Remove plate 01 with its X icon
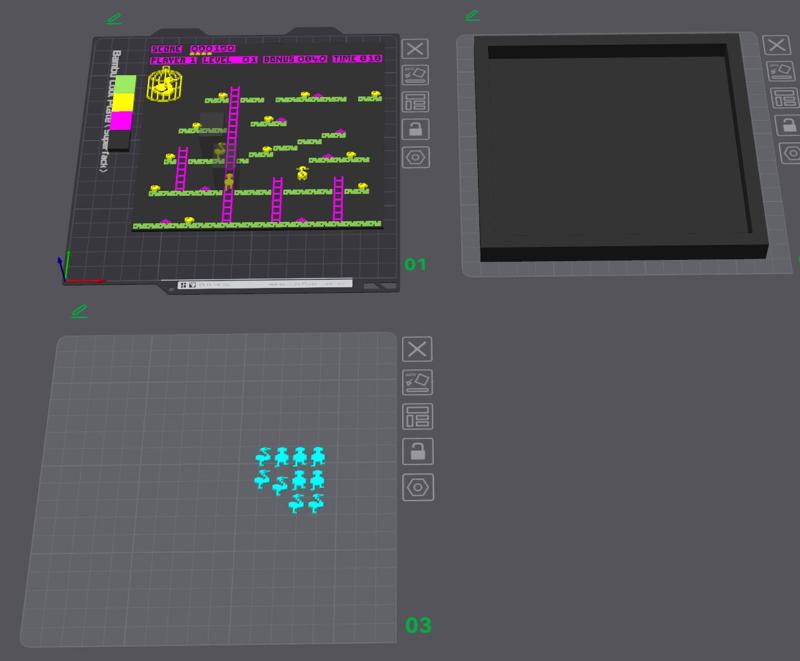Viewport: 800px width, 661px height. point(415,49)
